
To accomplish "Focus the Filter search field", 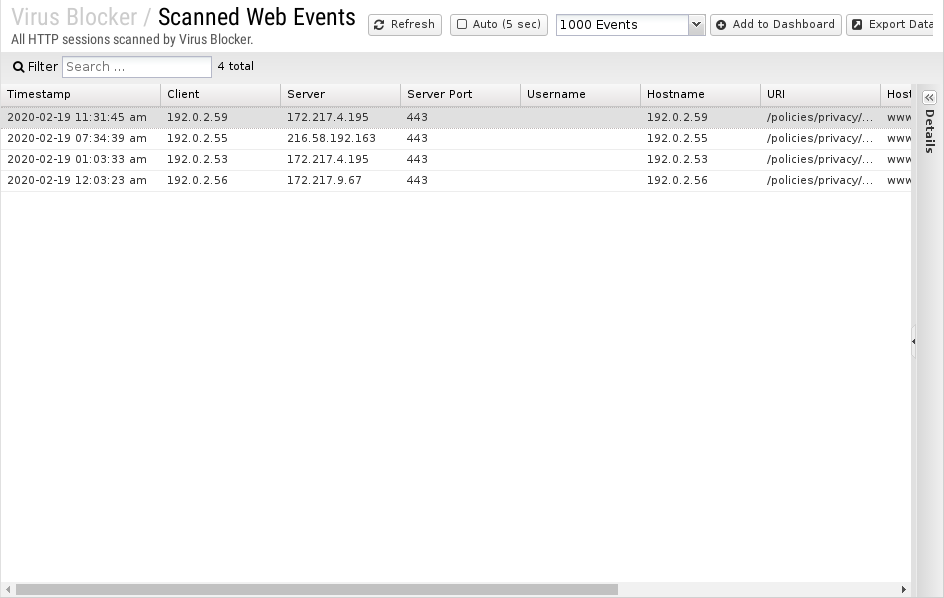I will pos(137,67).
